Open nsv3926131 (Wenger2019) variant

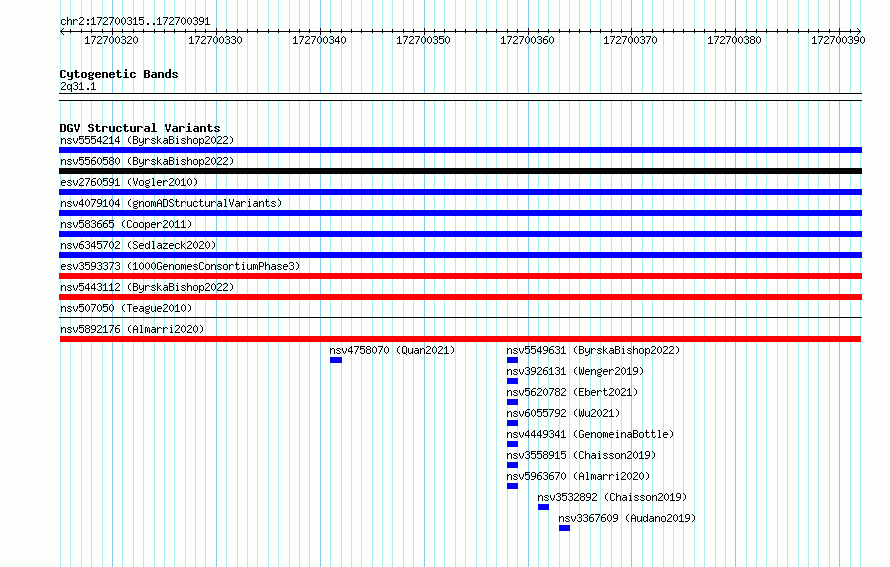click(x=575, y=371)
